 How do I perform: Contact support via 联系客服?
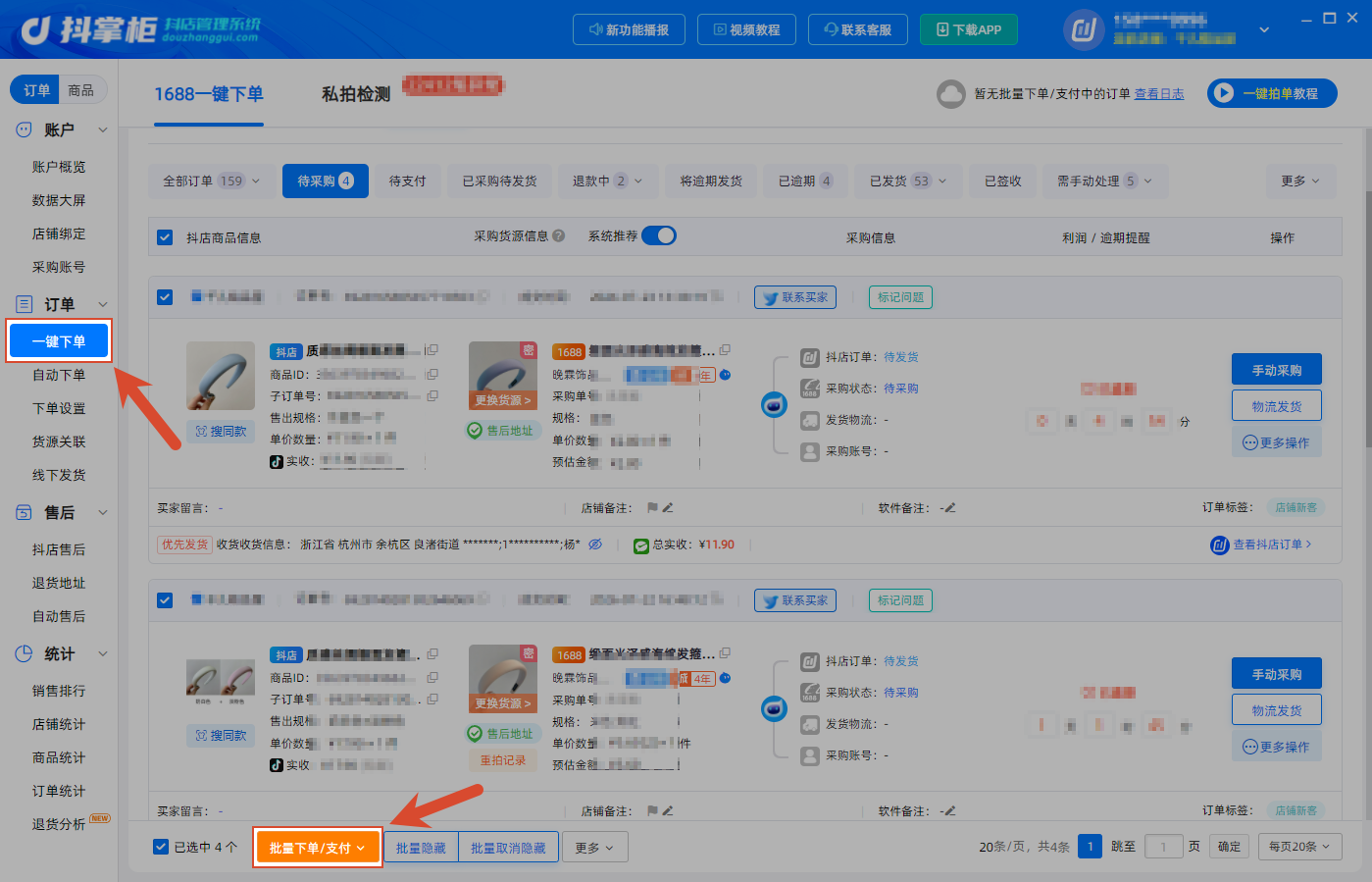coord(858,29)
